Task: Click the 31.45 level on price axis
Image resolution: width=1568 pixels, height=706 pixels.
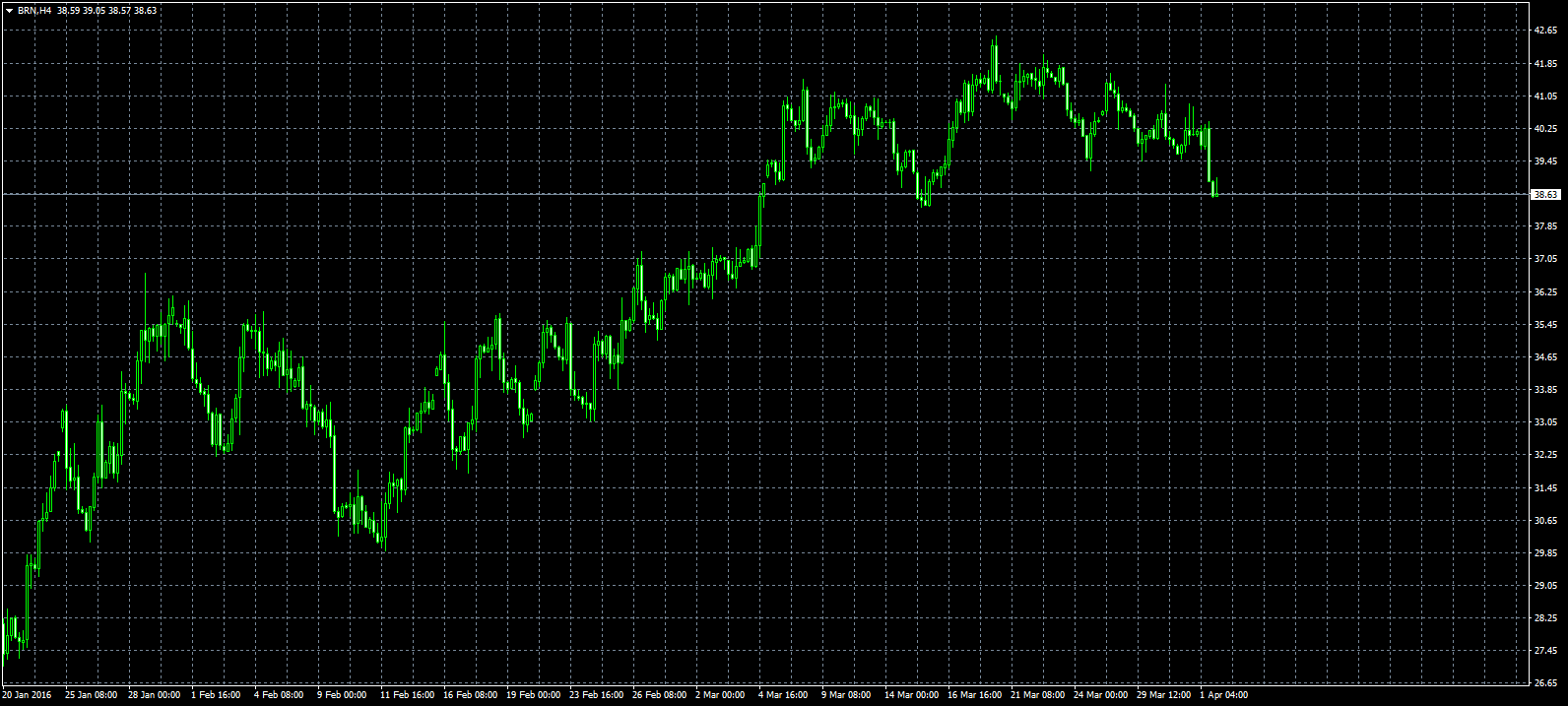Action: tap(1545, 488)
